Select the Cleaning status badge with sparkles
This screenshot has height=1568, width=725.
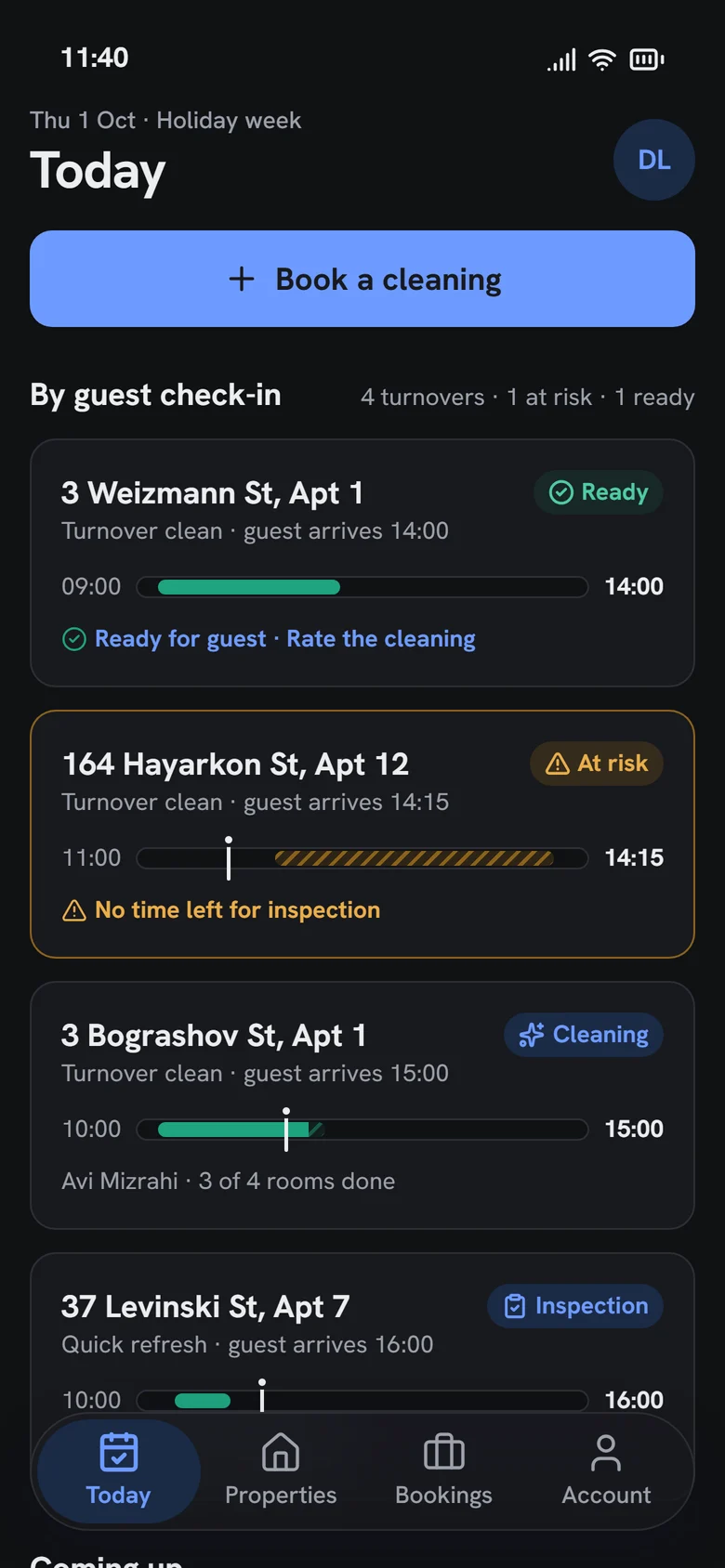tap(584, 1035)
